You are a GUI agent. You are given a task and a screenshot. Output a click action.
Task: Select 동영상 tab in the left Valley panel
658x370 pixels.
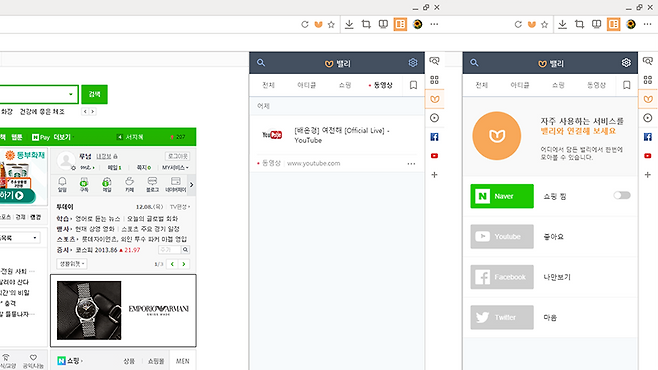[x=383, y=85]
